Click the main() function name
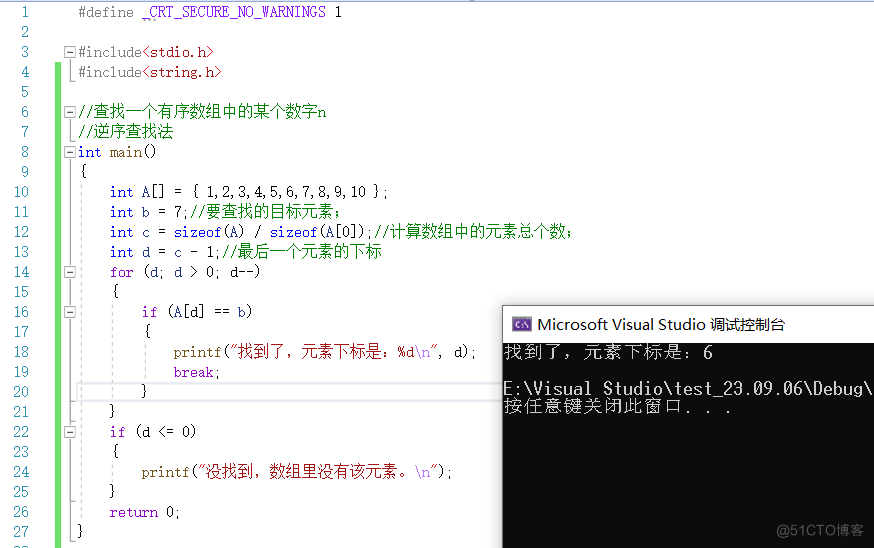 (133, 152)
